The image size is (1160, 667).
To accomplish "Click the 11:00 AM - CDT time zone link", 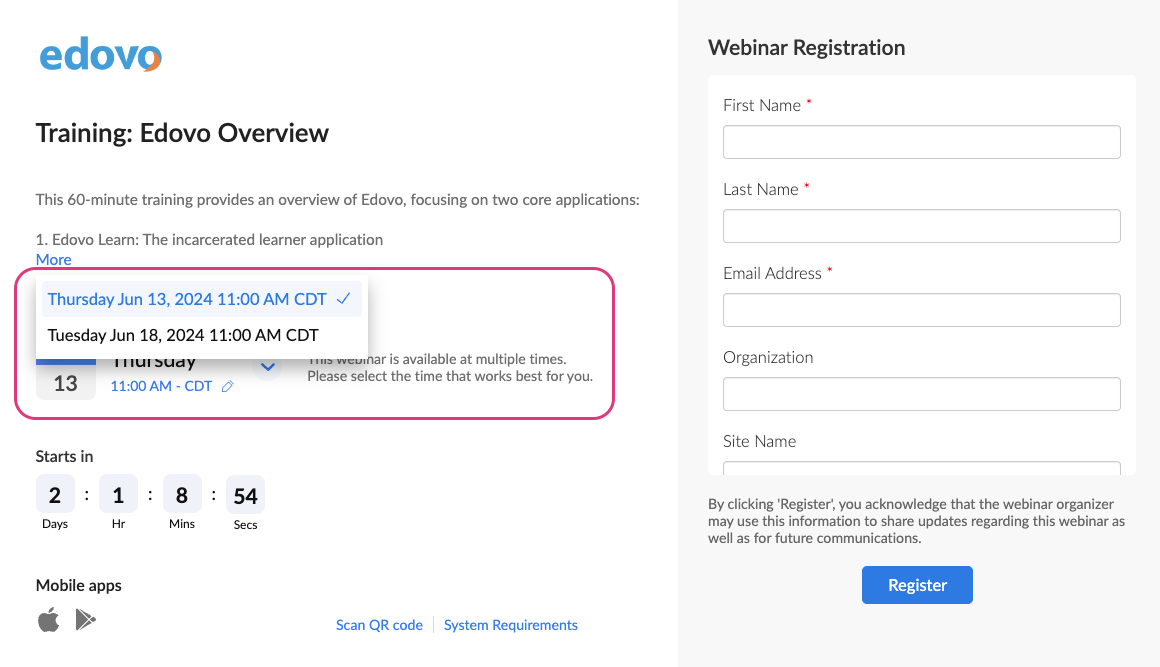I will [x=161, y=386].
